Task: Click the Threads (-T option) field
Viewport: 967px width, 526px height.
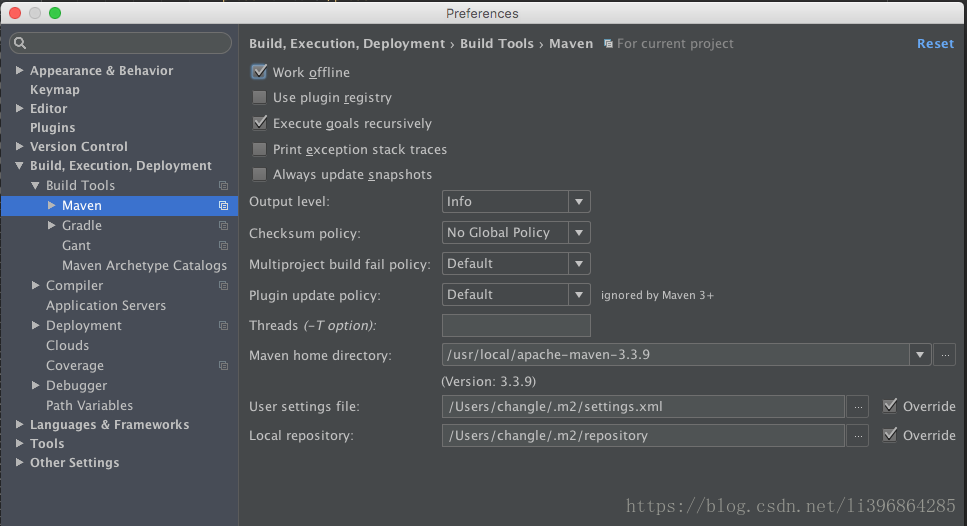Action: (x=516, y=325)
